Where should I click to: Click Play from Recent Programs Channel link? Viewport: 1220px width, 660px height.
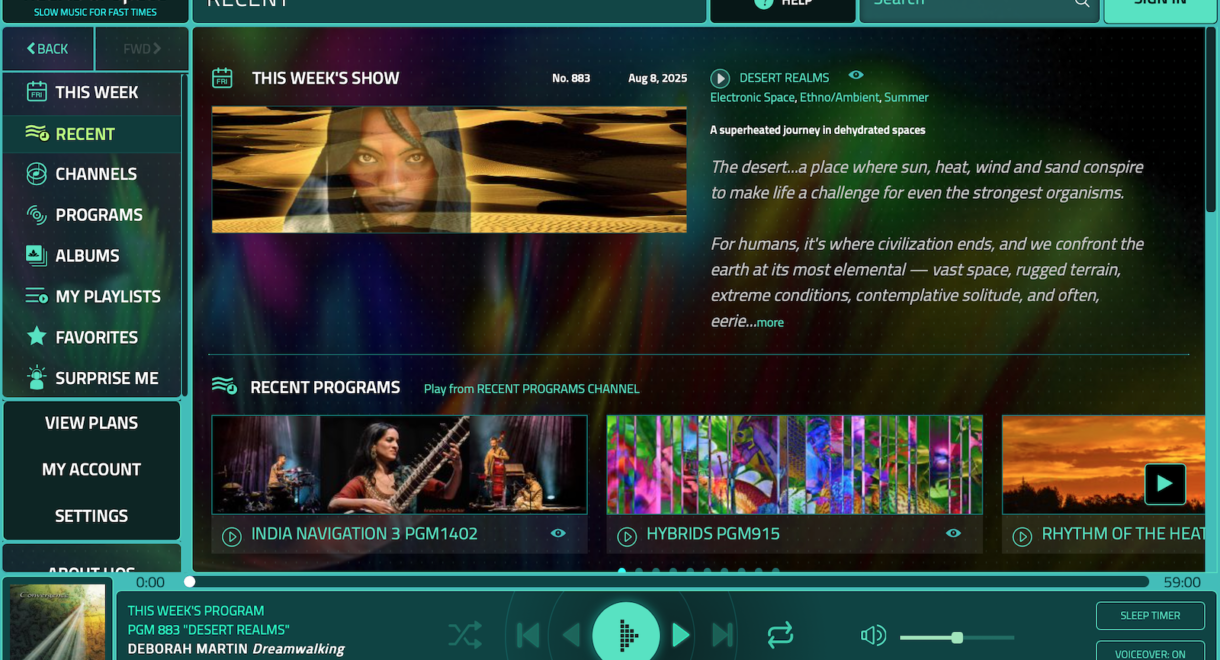coord(531,389)
